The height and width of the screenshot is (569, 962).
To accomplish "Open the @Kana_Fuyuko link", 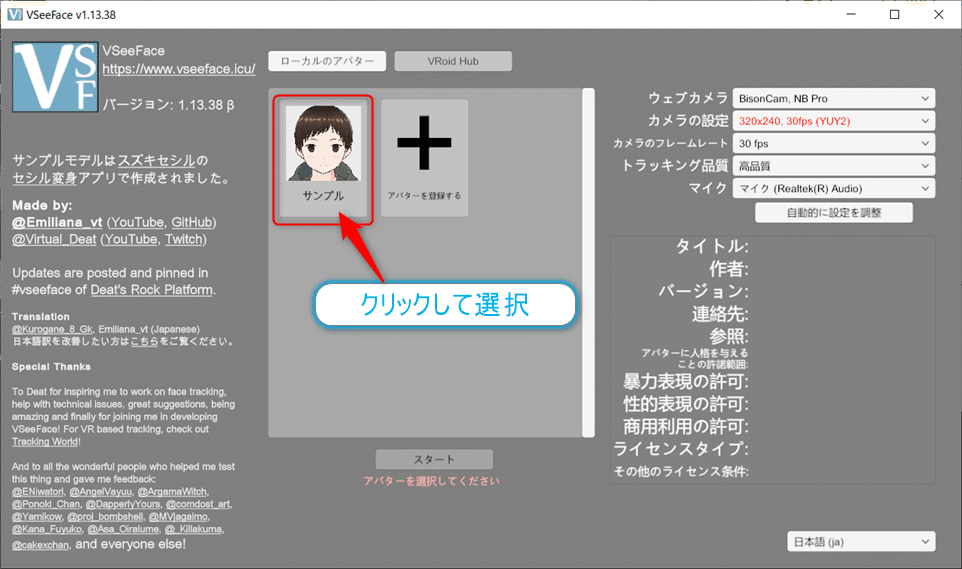I will click(47, 528).
